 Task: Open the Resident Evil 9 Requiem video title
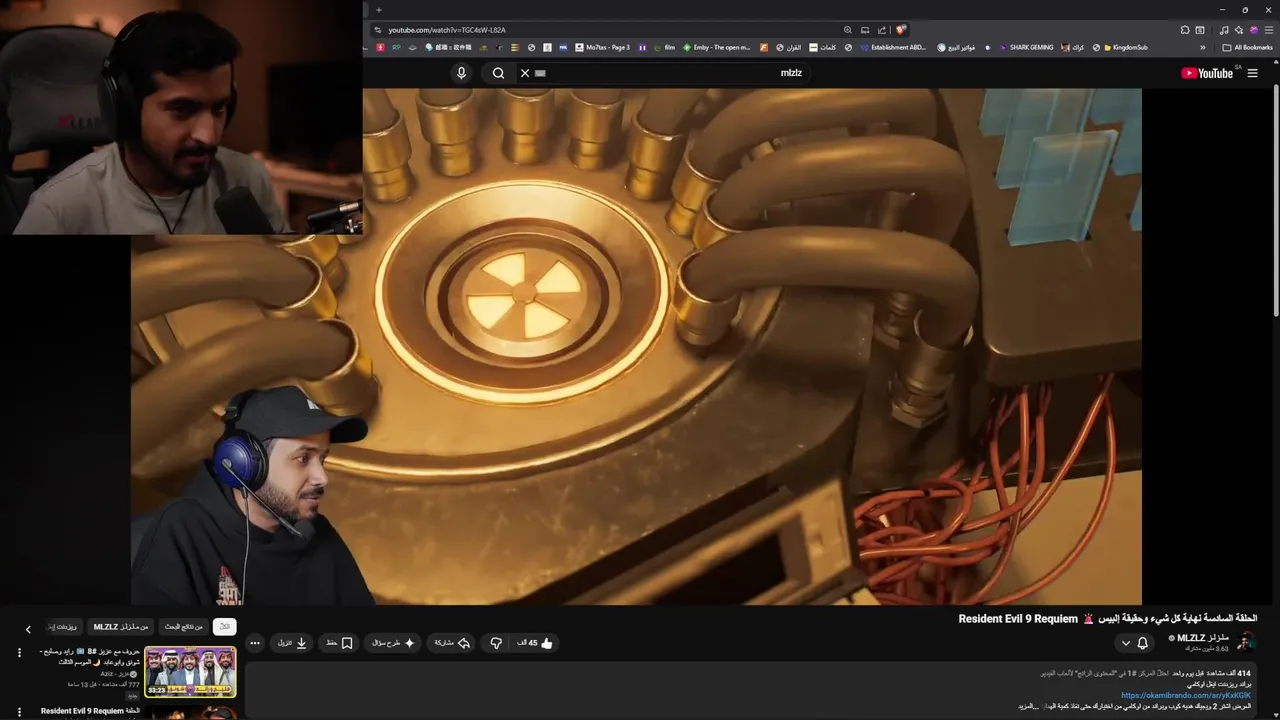1108,619
